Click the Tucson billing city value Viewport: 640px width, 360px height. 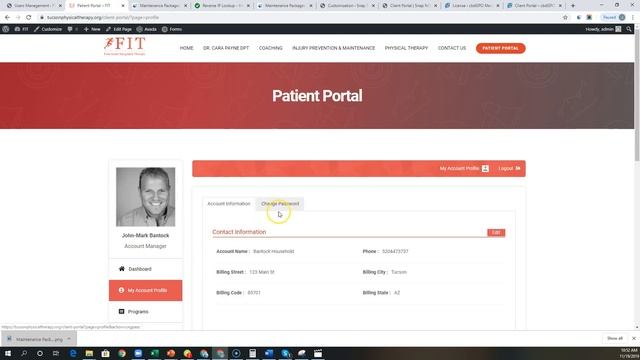coord(399,272)
